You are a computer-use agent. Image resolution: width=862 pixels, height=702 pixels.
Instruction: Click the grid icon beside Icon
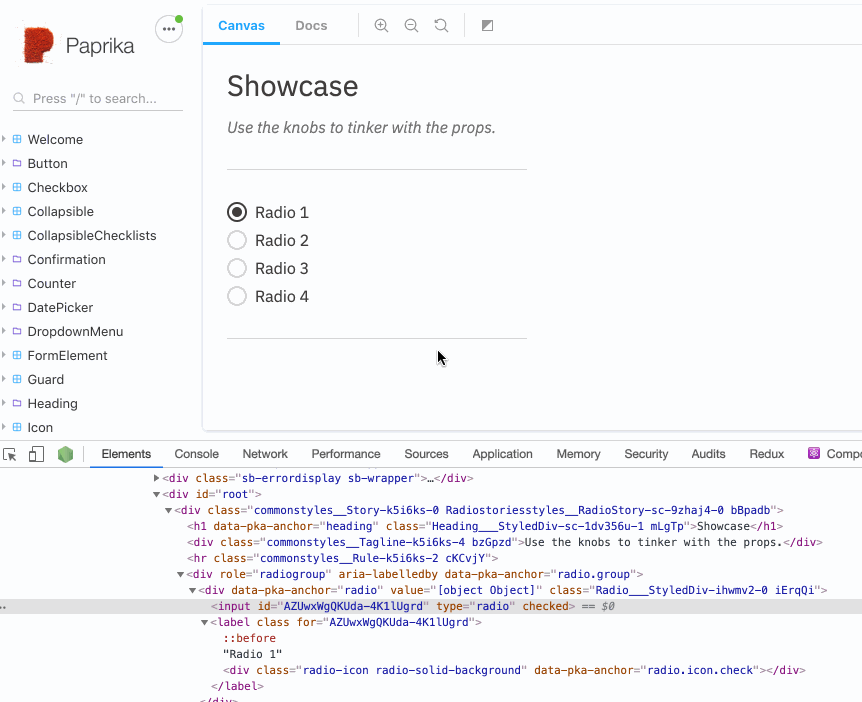[17, 427]
